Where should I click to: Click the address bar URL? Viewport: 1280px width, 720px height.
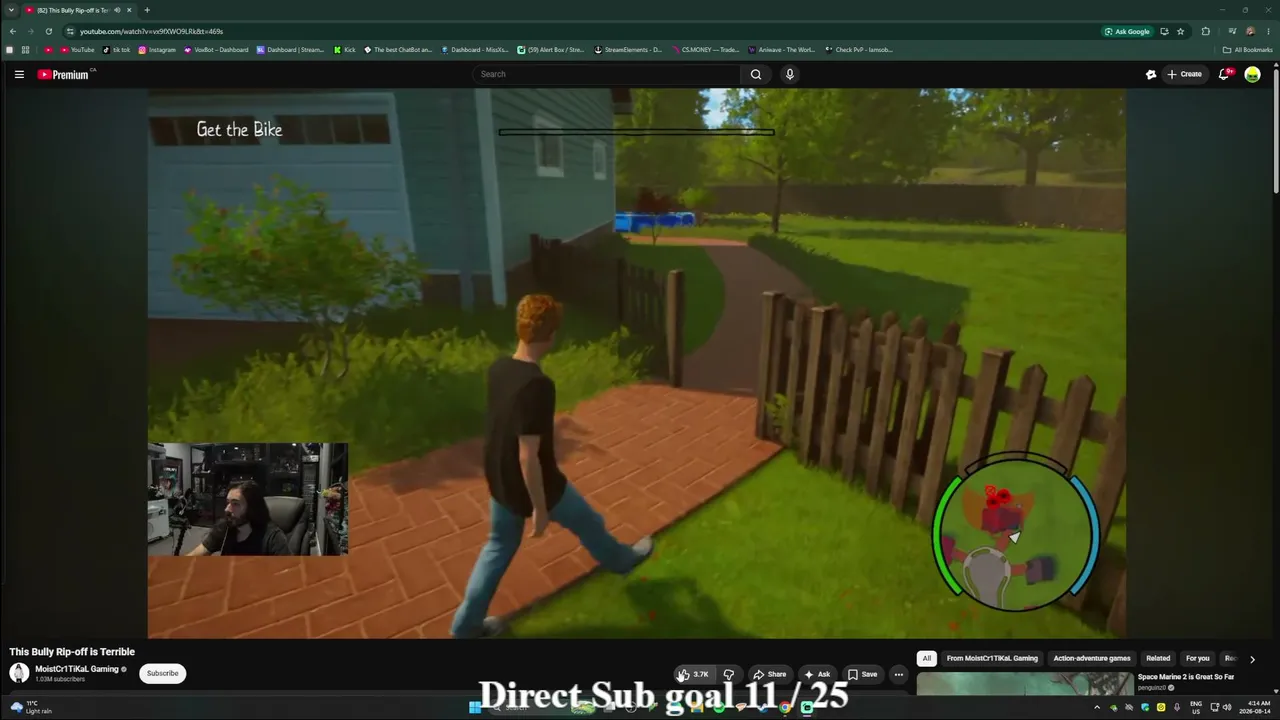coord(152,31)
